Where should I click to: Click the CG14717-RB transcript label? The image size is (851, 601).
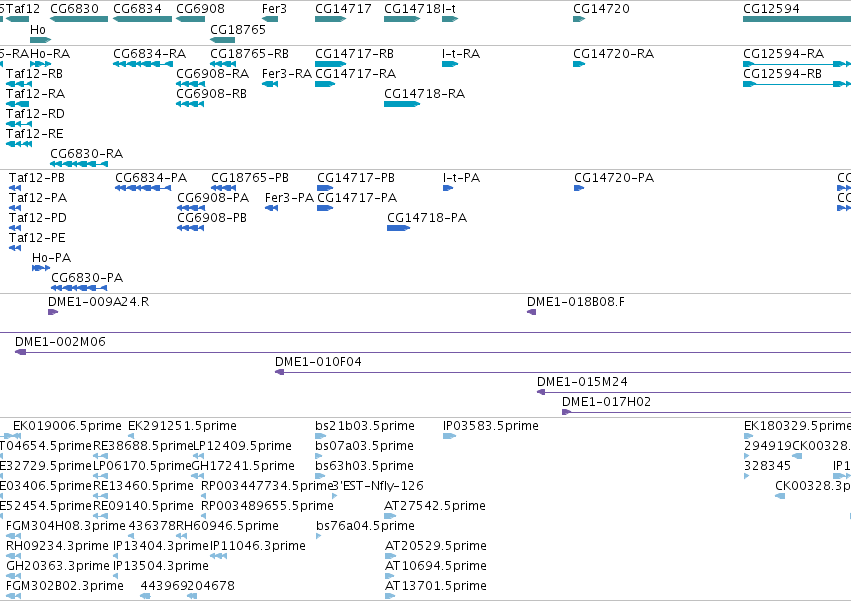354,54
